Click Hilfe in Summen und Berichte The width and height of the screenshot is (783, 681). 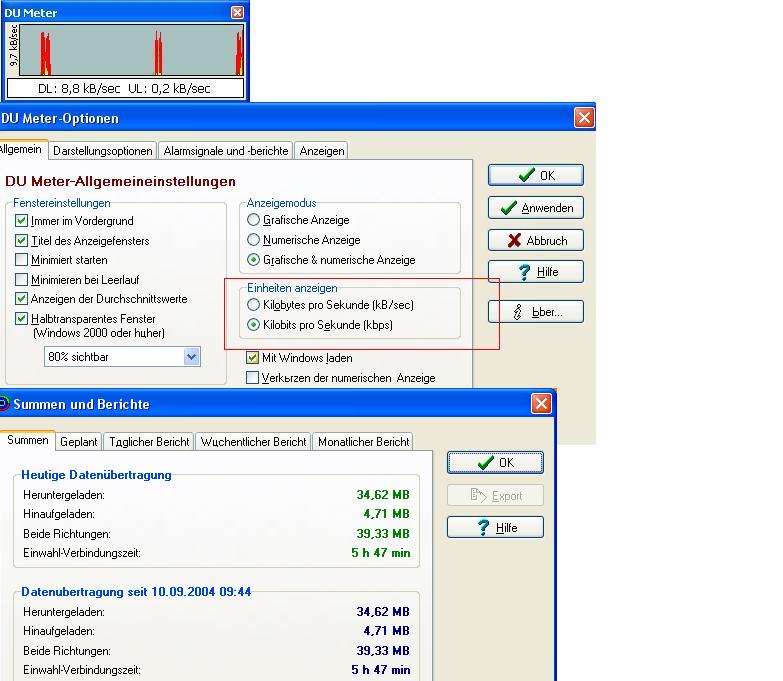coord(495,528)
